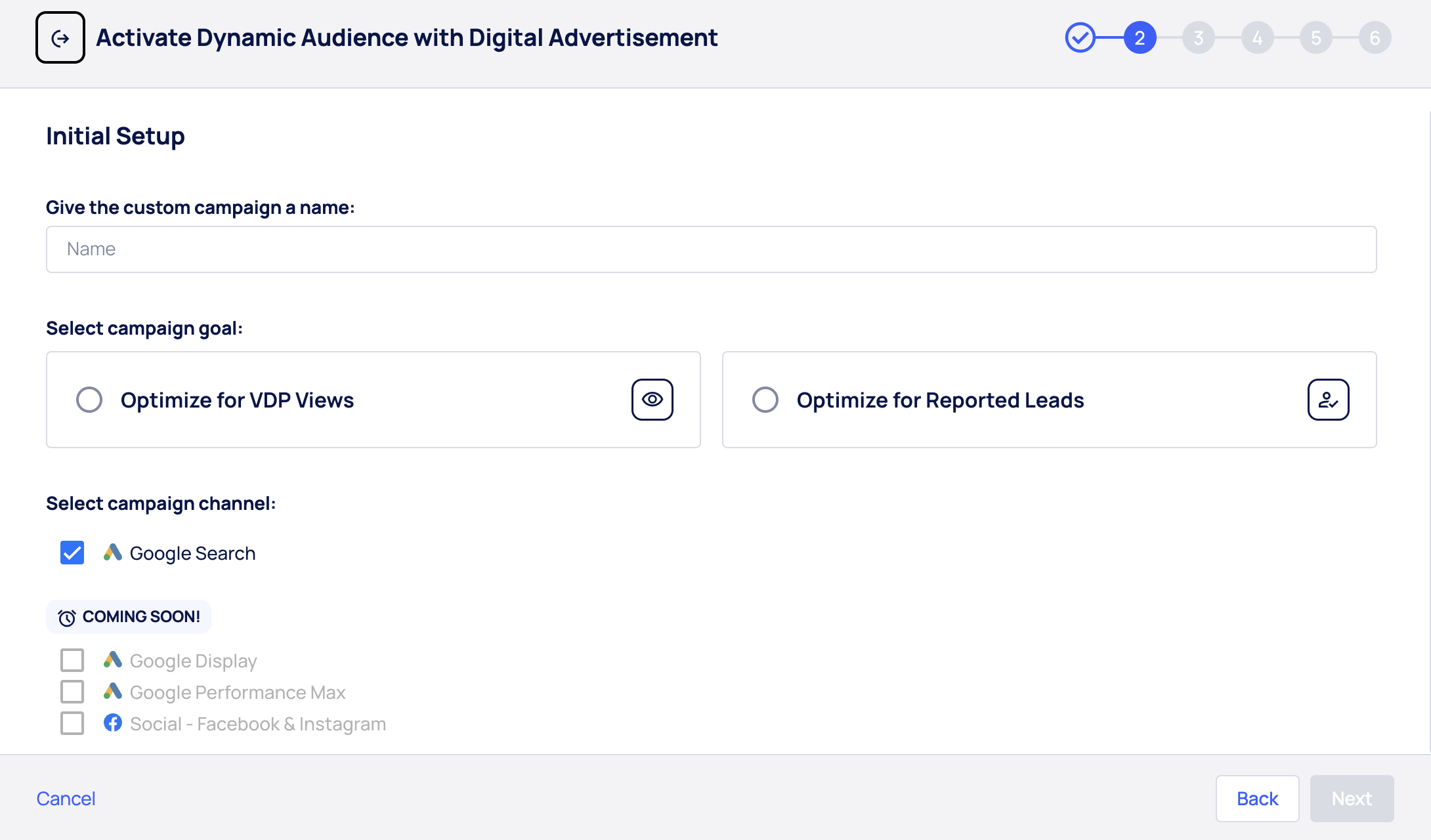The image size is (1431, 840).
Task: Click the Back button
Action: [x=1257, y=799]
